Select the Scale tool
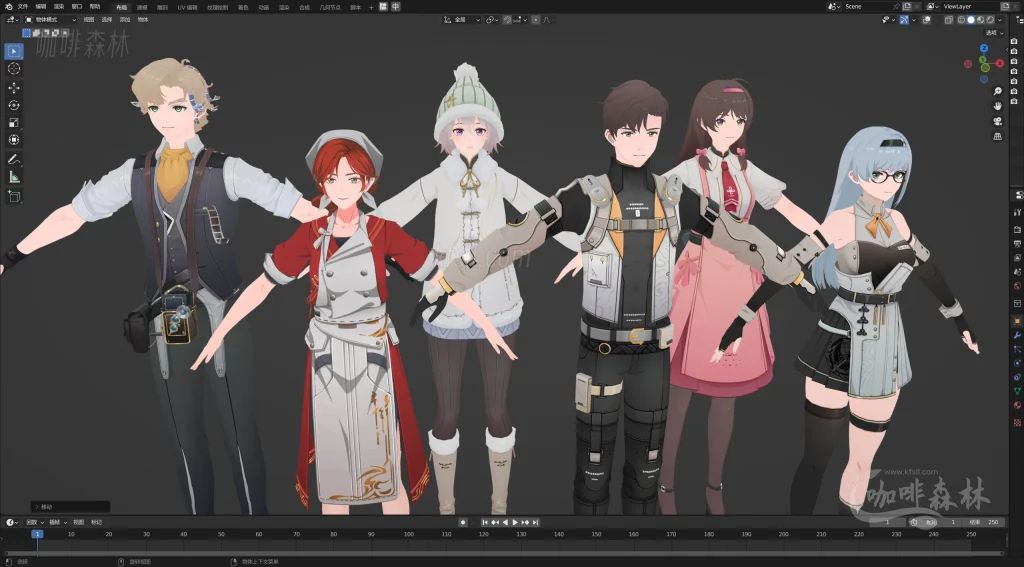This screenshot has width=1024, height=567. point(14,123)
